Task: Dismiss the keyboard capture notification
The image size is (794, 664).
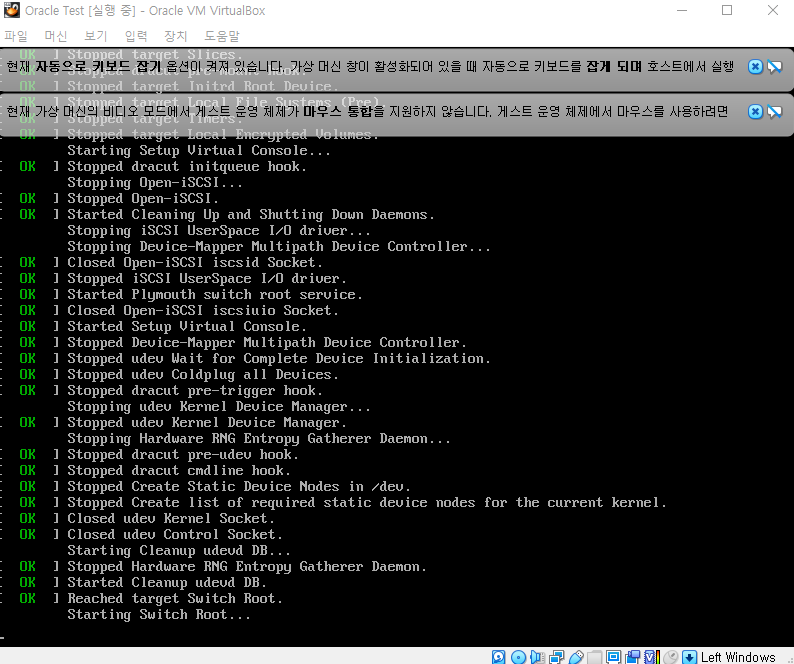Action: 755,67
